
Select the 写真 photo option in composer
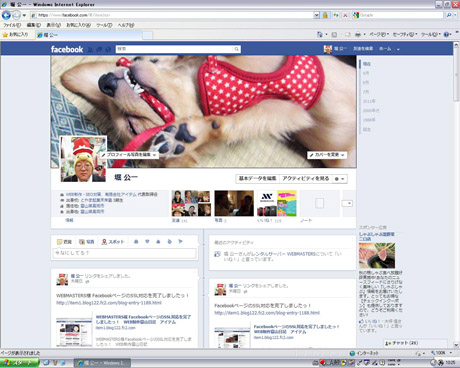[x=87, y=242]
